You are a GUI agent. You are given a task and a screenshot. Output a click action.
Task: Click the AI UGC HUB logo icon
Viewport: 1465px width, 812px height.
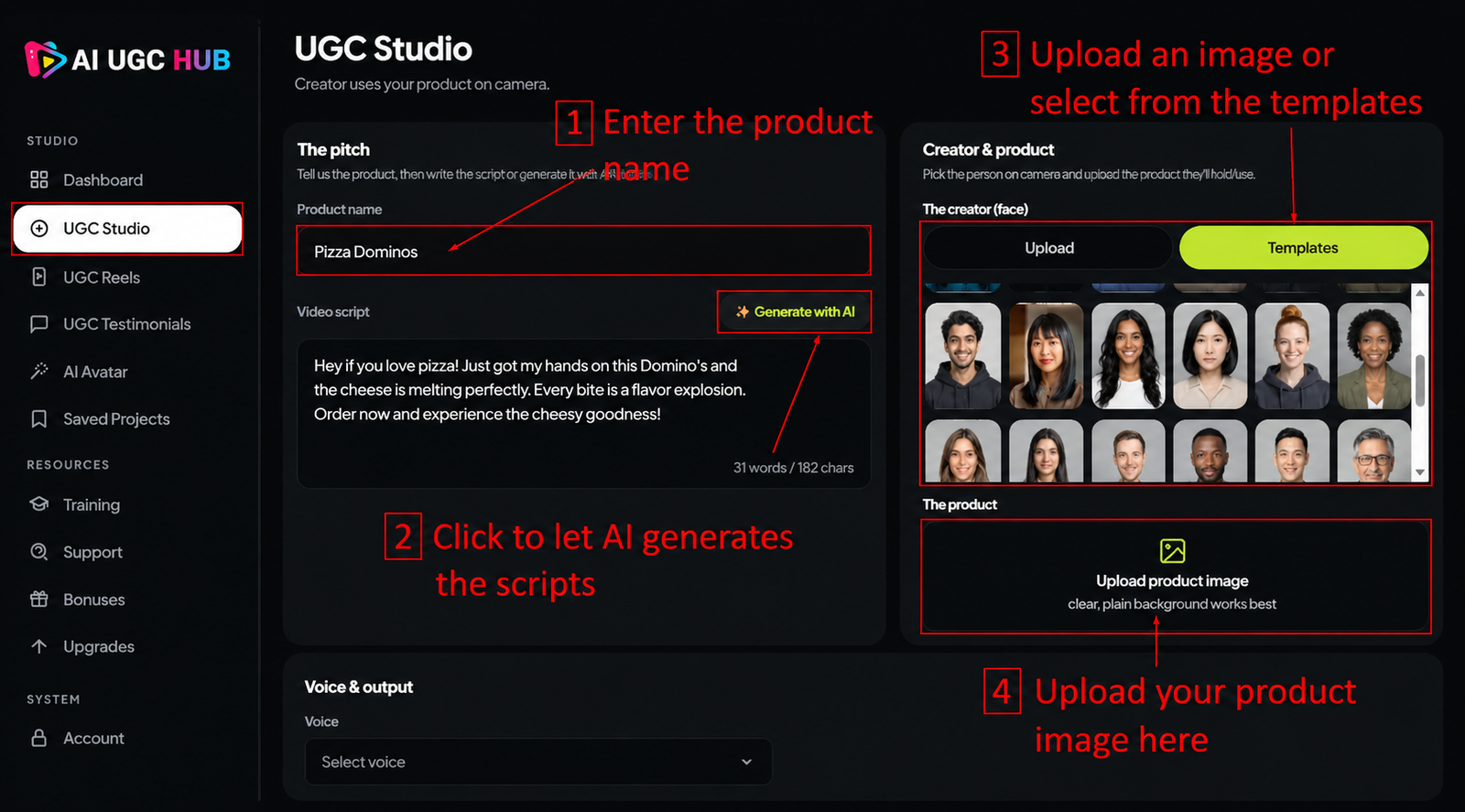coord(46,60)
